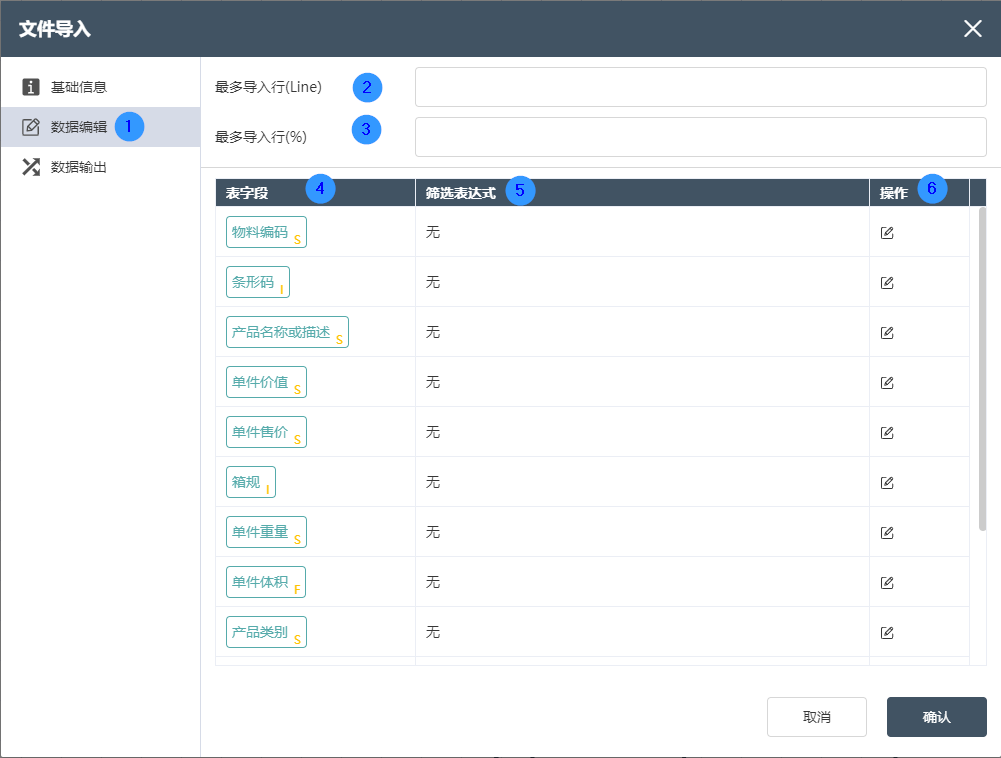The height and width of the screenshot is (758, 1001).
Task: Open the 基础信息 section
Action: click(78, 87)
